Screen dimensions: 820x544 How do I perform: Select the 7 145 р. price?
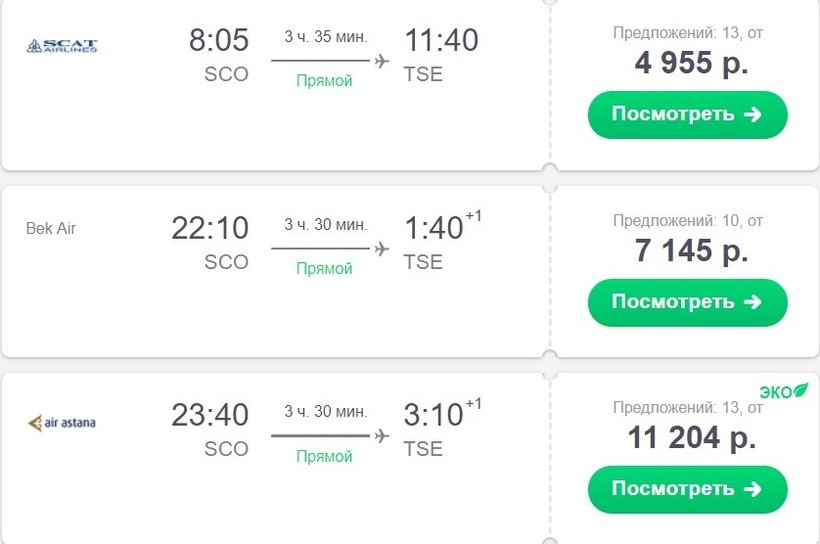691,250
